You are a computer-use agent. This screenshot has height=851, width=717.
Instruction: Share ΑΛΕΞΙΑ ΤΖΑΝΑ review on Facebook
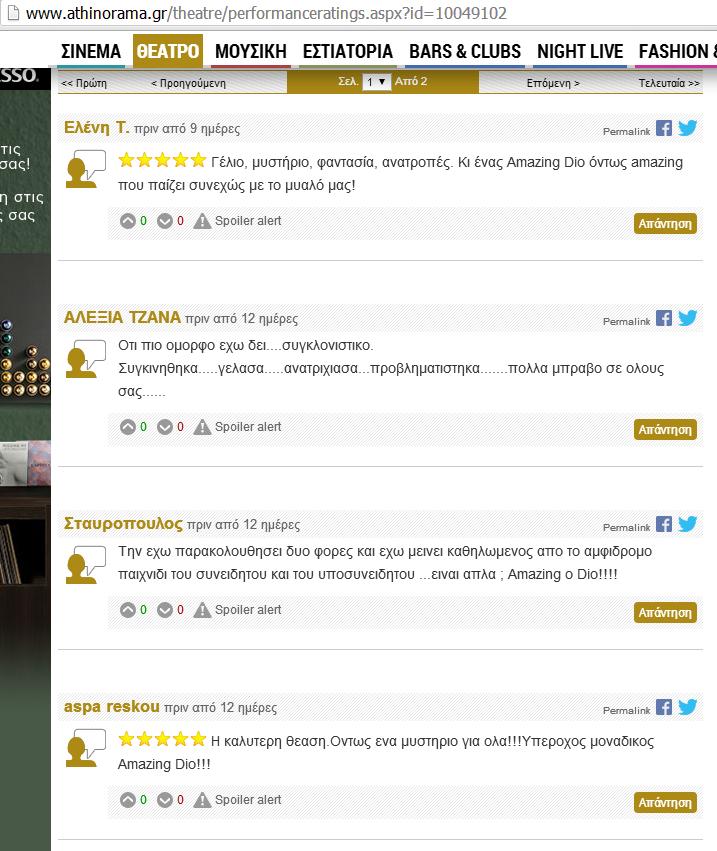click(x=663, y=318)
